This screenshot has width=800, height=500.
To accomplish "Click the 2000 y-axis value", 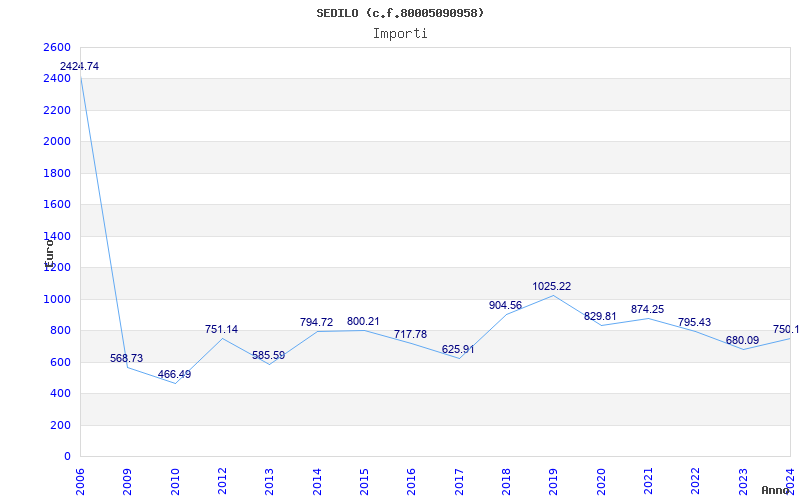I will (57, 141).
